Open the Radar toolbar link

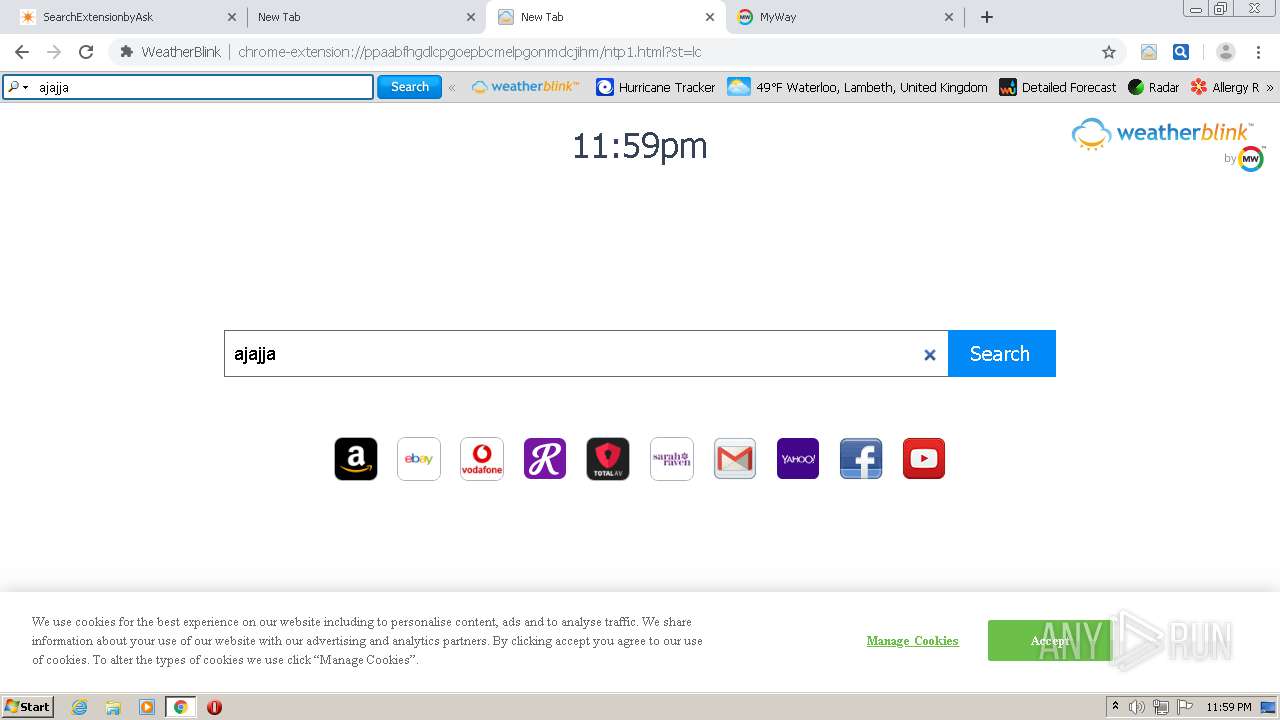pyautogui.click(x=1154, y=87)
